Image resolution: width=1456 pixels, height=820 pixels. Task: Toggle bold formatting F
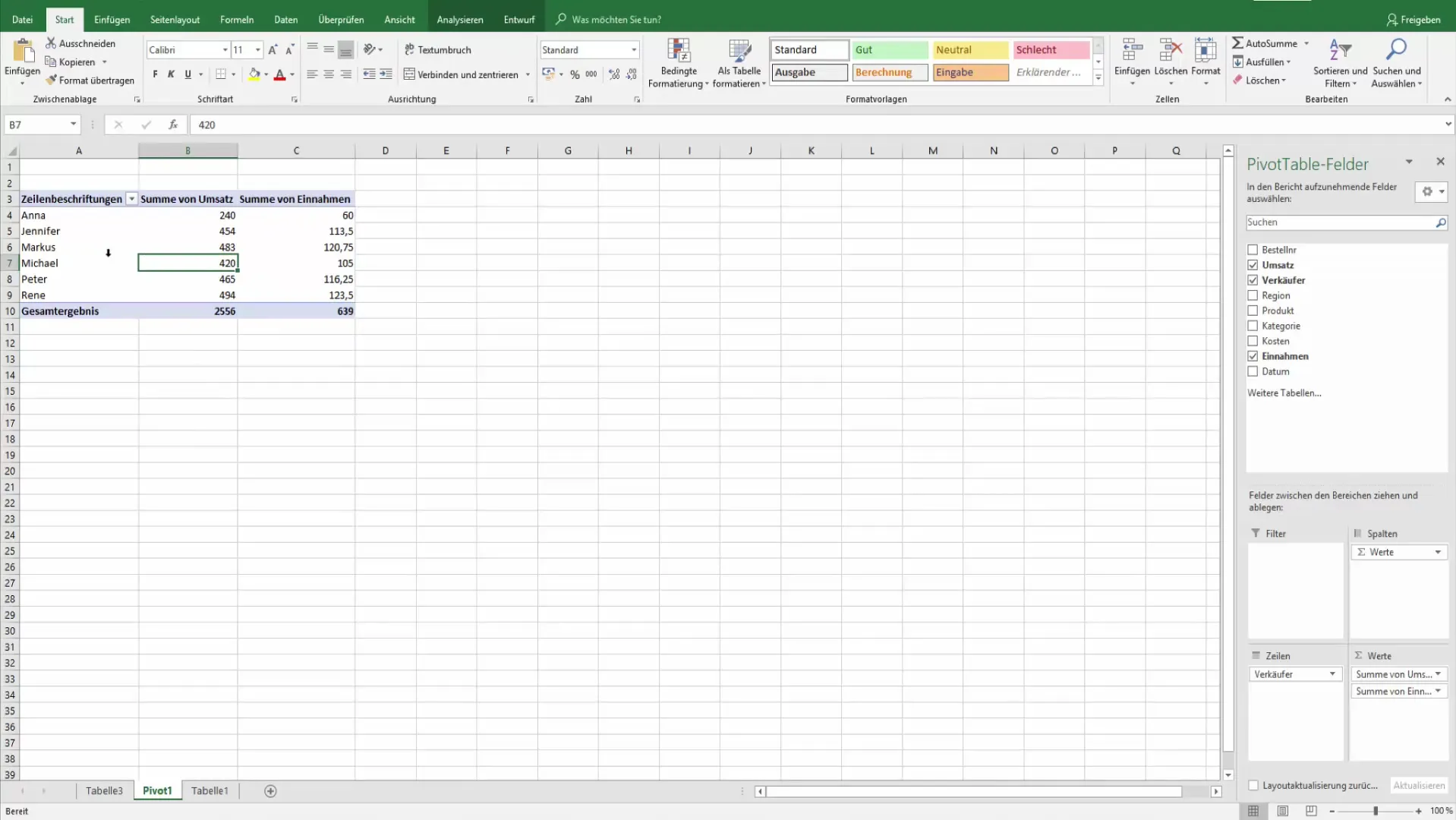[x=155, y=74]
